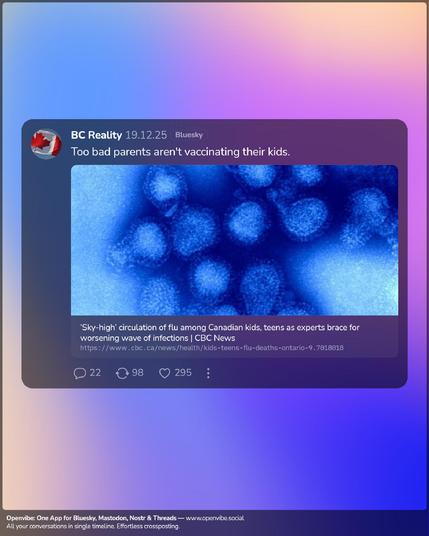This screenshot has width=429, height=536.
Task: Click the cbc.ca article URL
Action: pos(212,348)
